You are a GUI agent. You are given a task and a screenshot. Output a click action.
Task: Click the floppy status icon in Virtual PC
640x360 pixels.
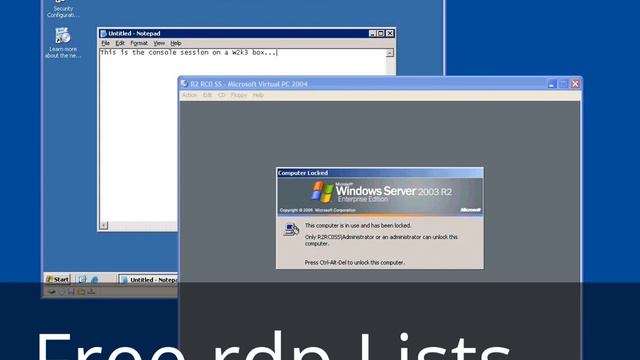[x=71, y=292]
